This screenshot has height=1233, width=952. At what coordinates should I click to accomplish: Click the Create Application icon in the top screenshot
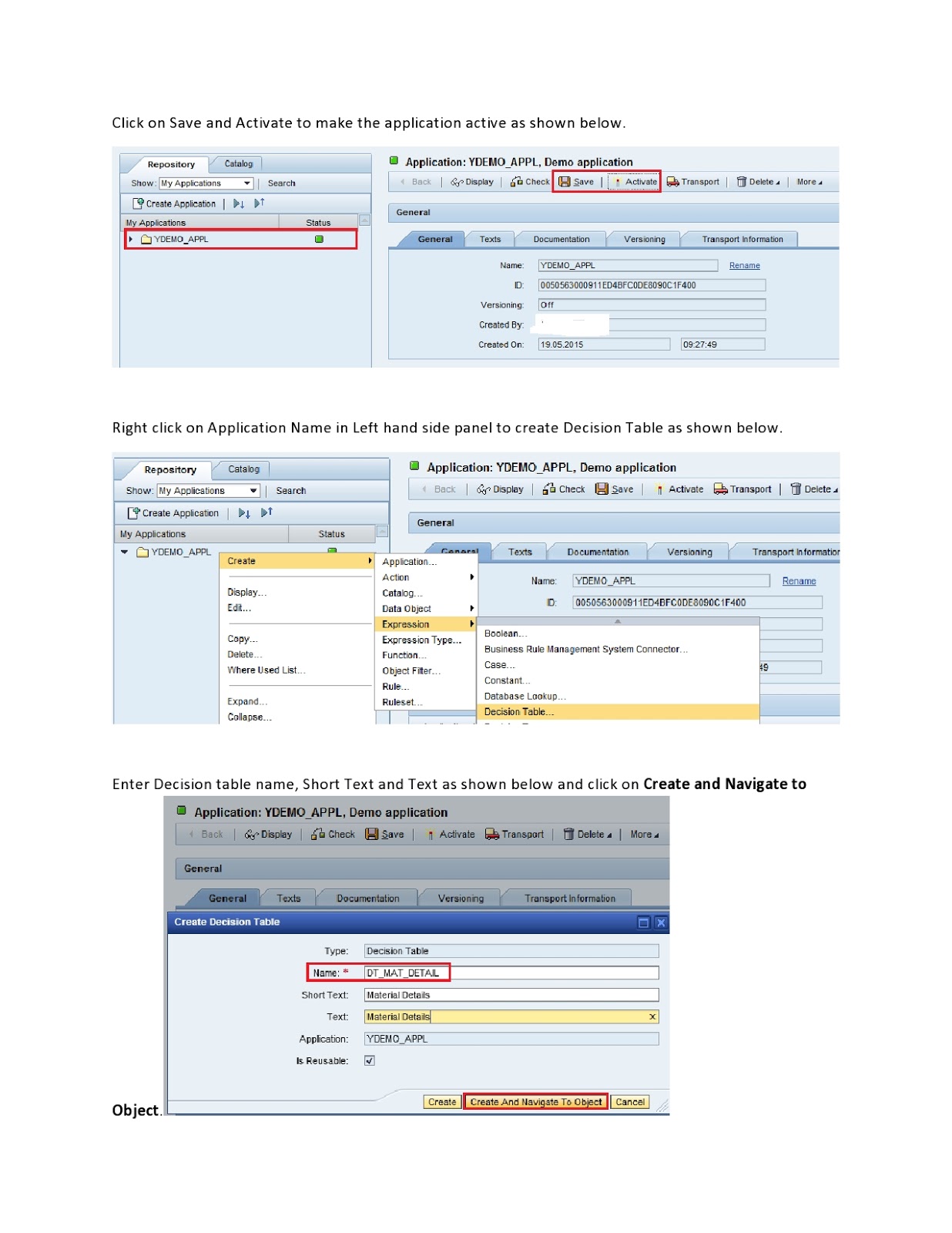coord(138,203)
